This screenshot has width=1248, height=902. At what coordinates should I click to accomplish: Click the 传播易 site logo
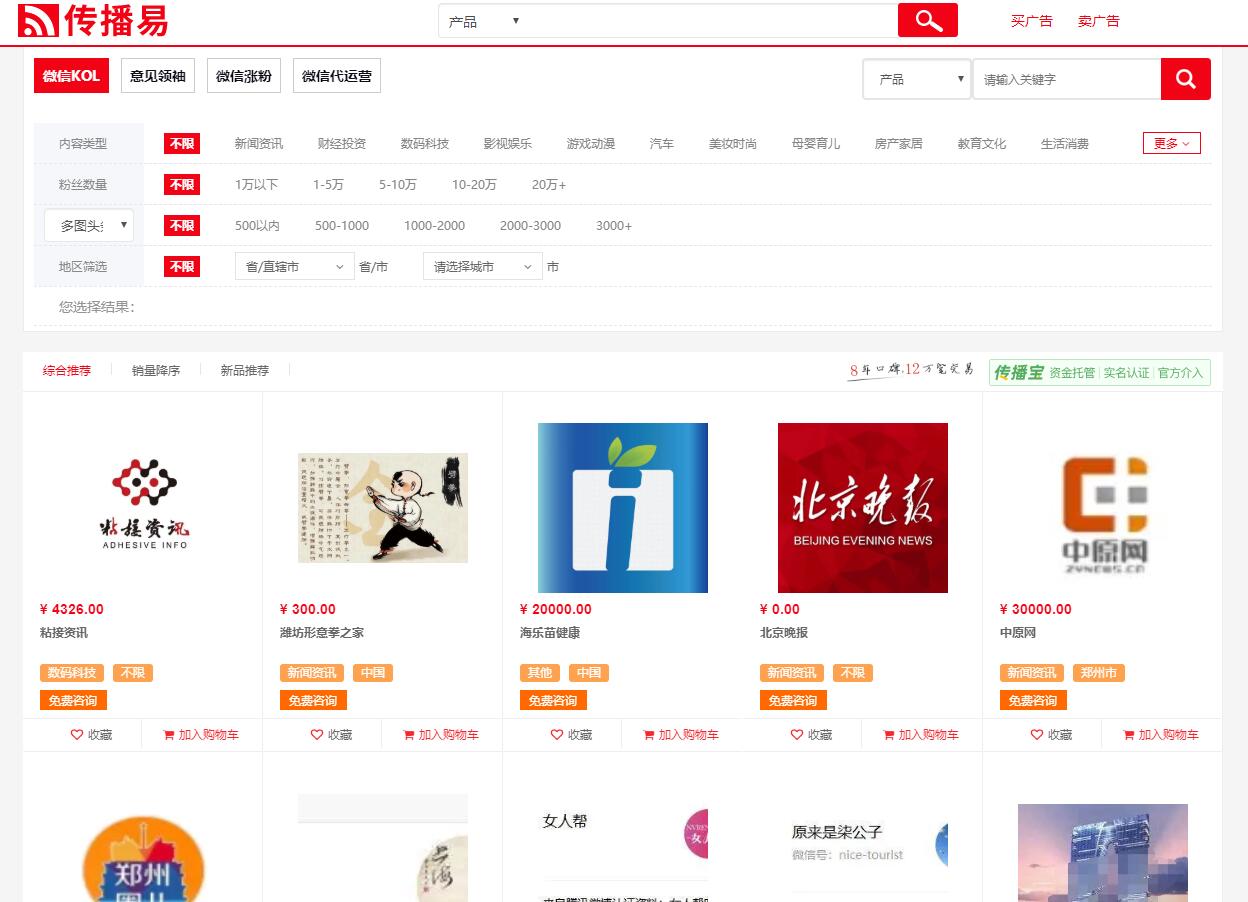tap(93, 20)
